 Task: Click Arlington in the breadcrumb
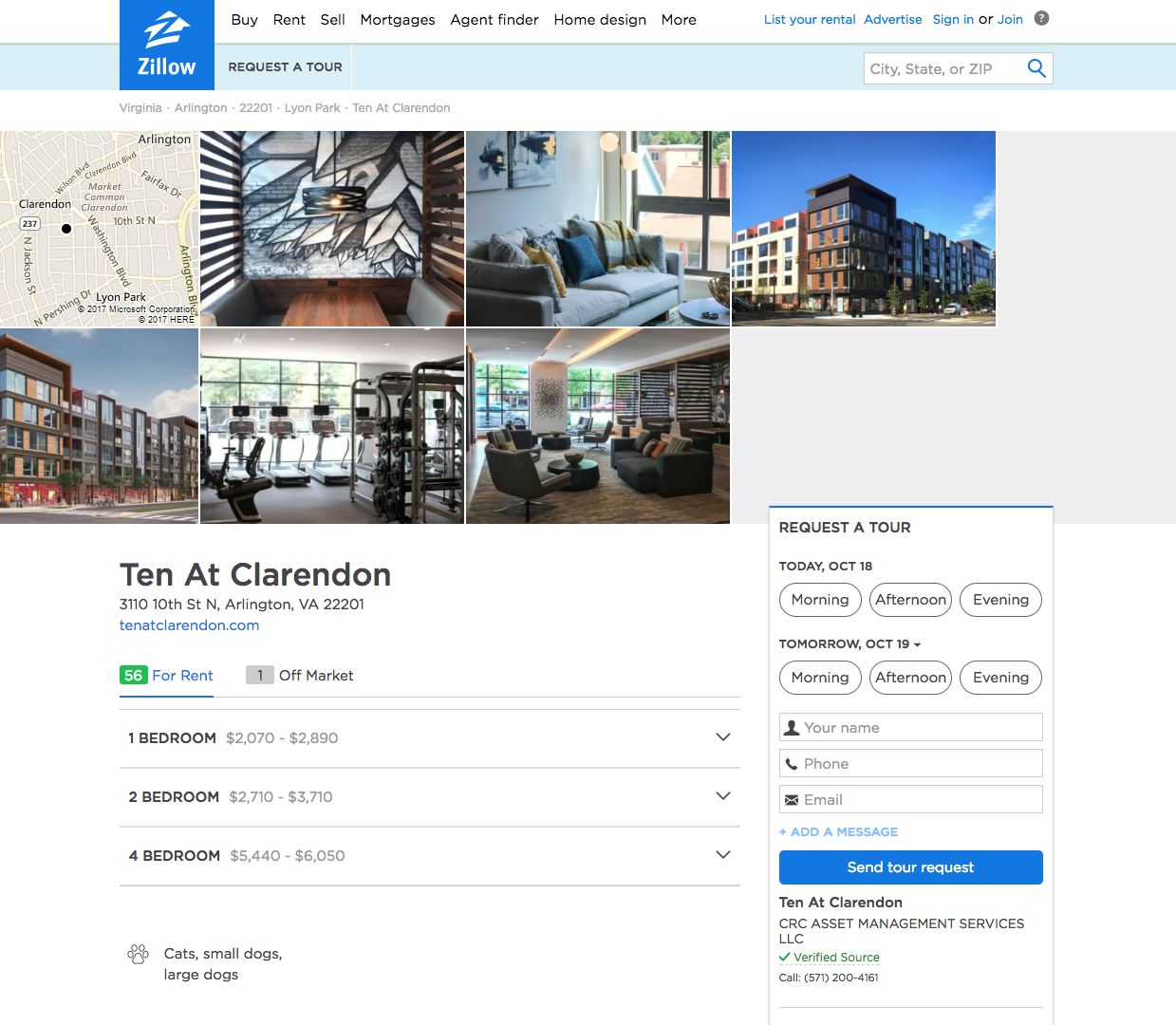click(200, 108)
